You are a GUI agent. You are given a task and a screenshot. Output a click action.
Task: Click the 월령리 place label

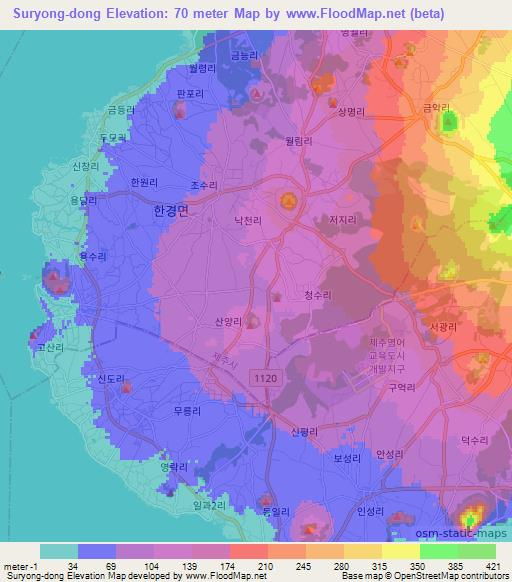click(202, 68)
